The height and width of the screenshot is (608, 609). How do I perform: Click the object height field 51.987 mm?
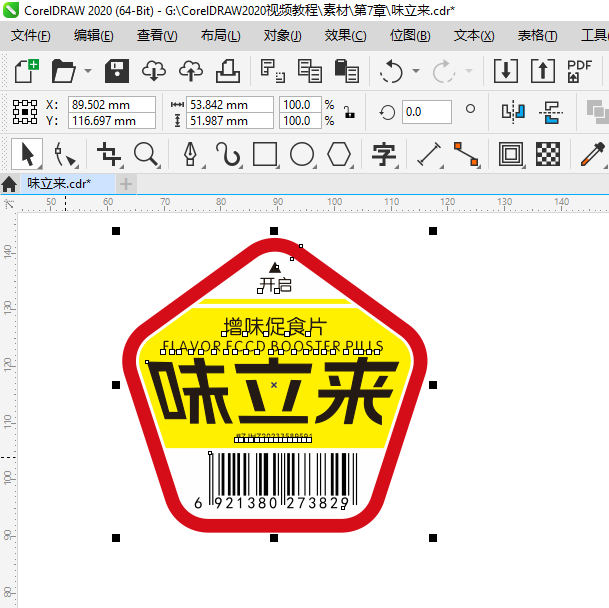click(x=230, y=121)
